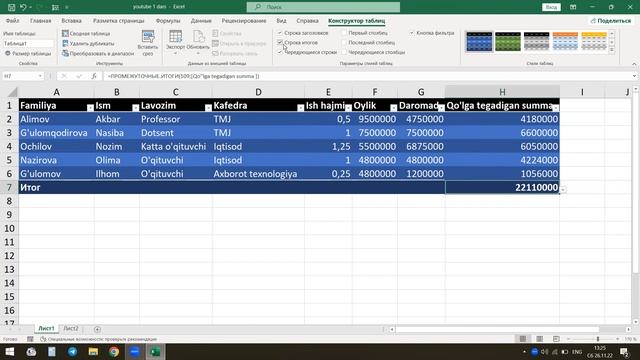Open Telegram from the taskbar
640x360 pixels.
72,351
